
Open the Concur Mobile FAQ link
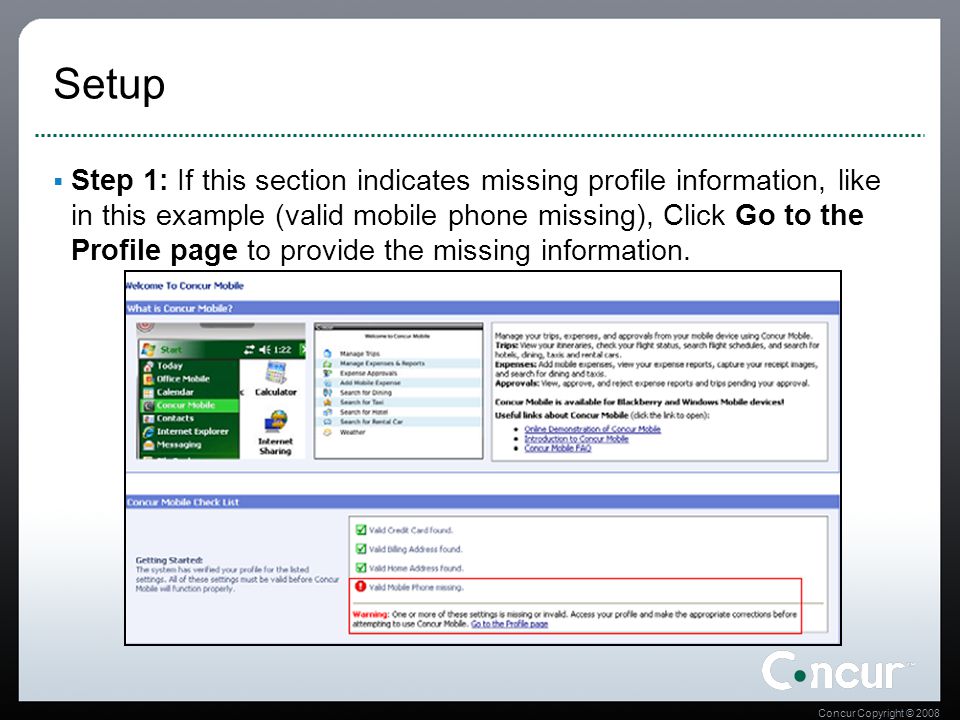coord(558,448)
